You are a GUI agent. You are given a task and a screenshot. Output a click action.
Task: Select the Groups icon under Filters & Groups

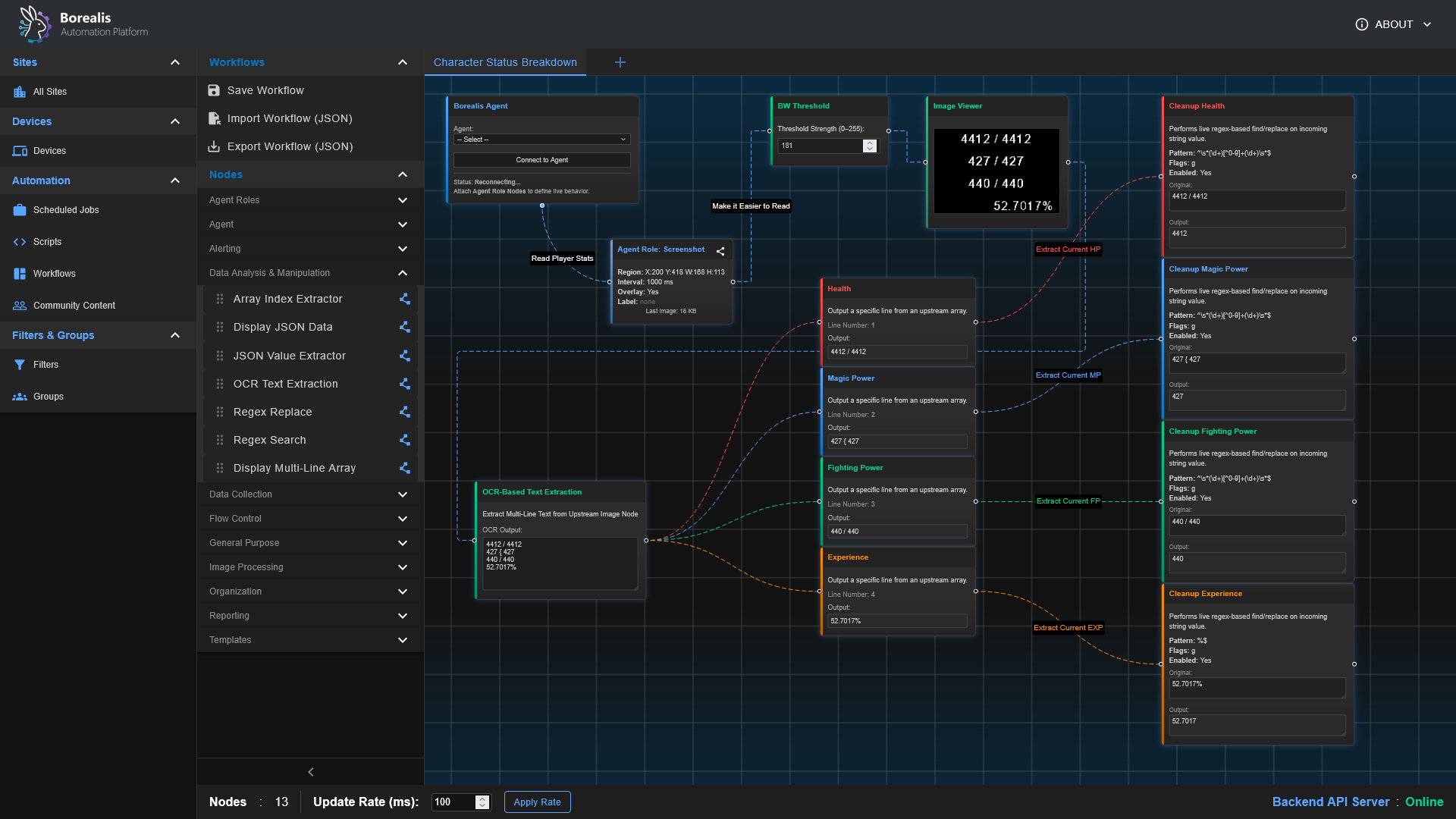click(18, 396)
